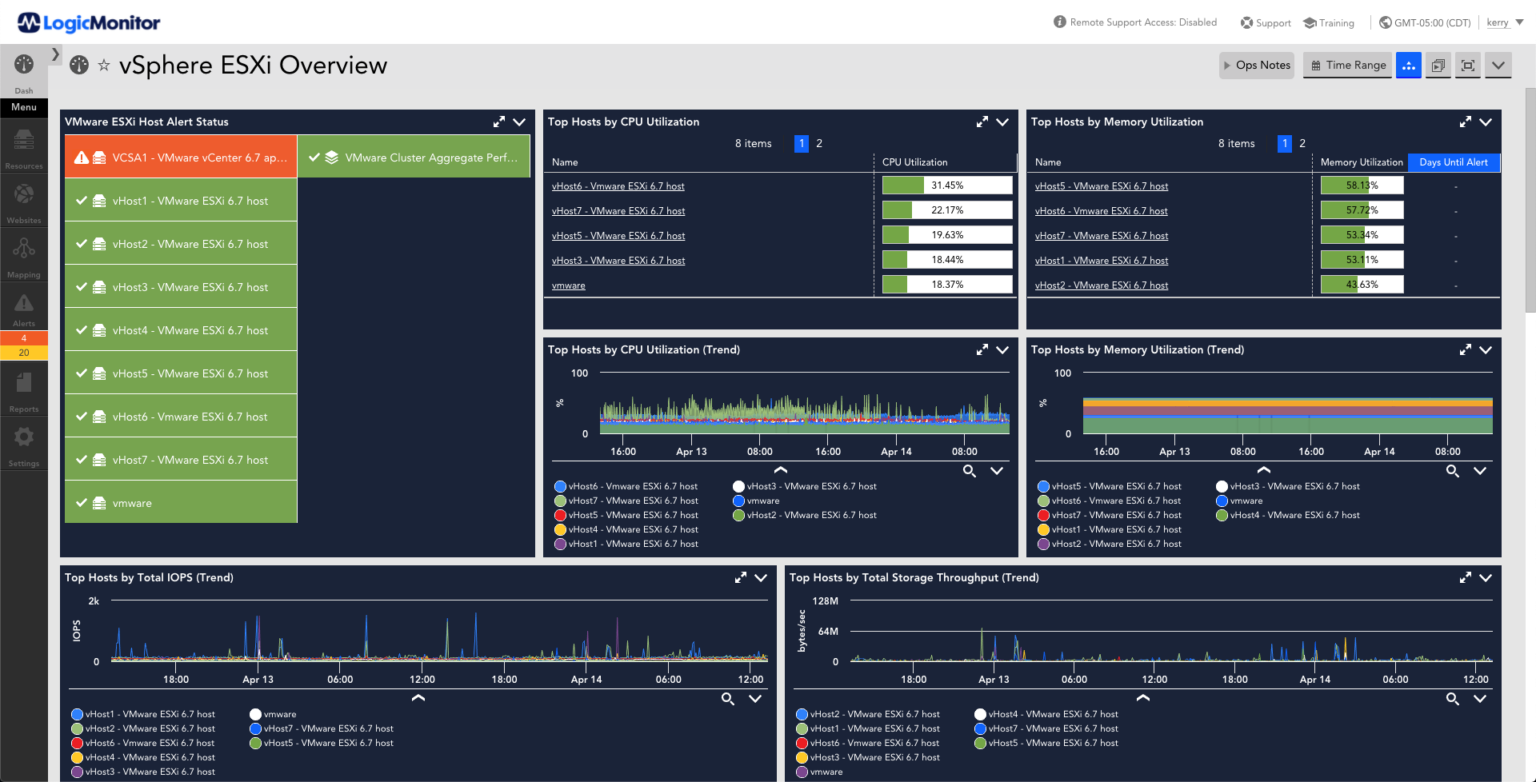The width and height of the screenshot is (1536, 782).
Task: Open the Menu item below Dash
Action: point(23,108)
